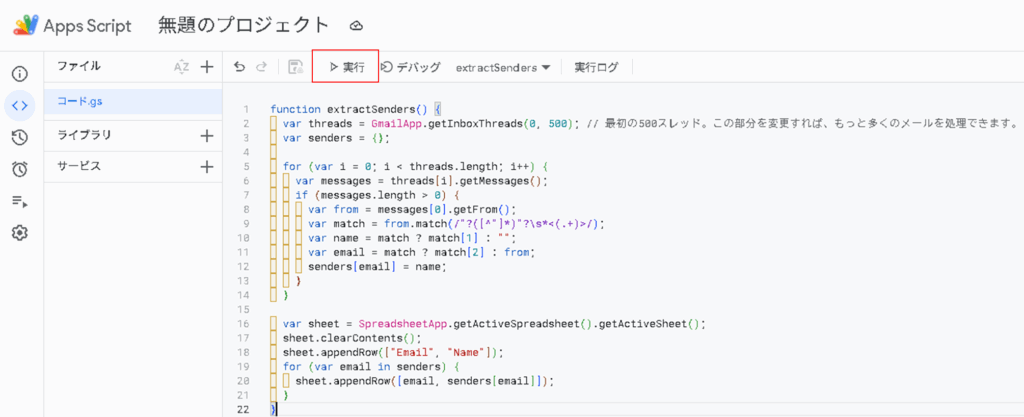1024x417 pixels.
Task: Open the Triggers alarm clock icon
Action: pyautogui.click(x=20, y=169)
